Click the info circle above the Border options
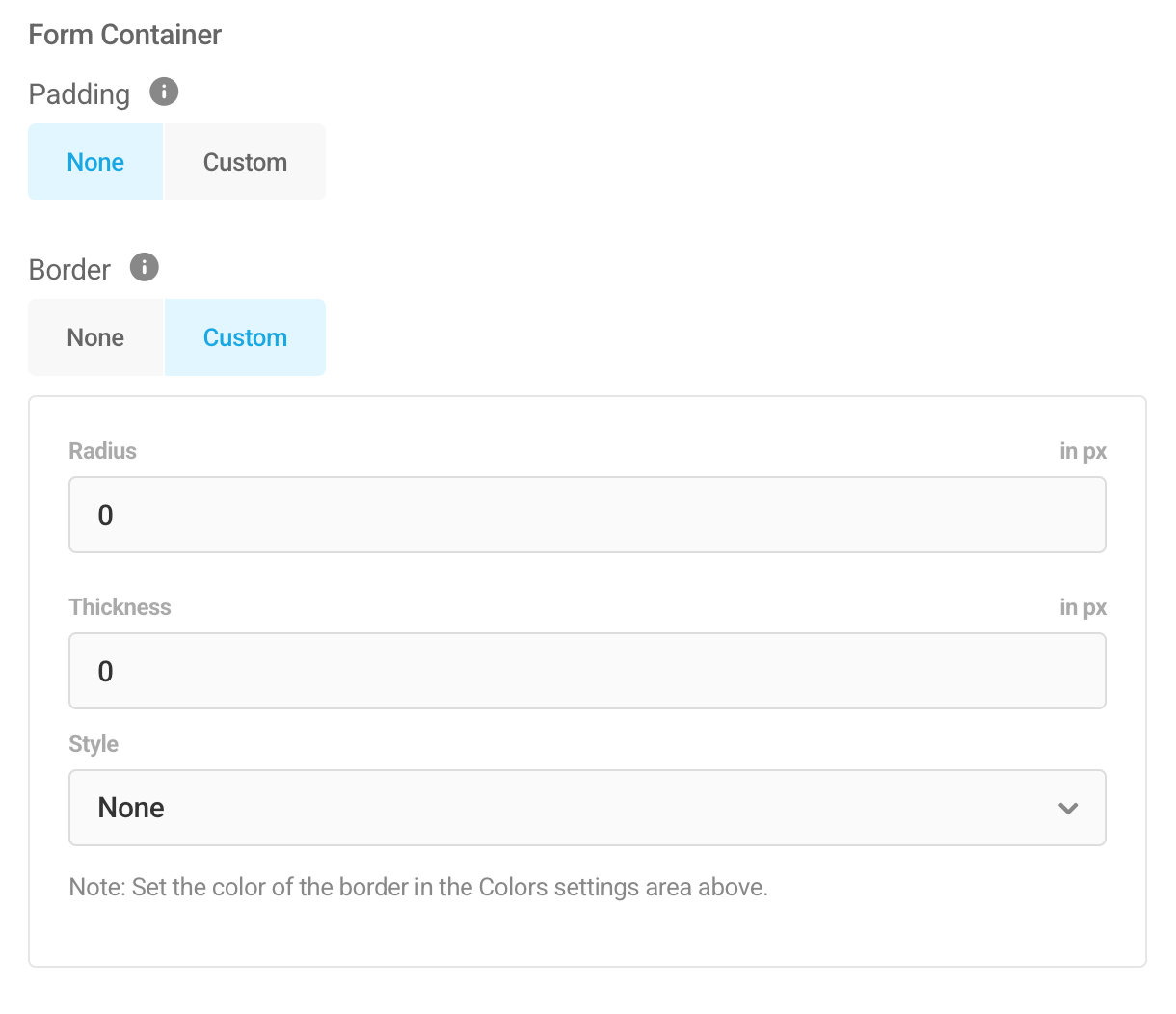Screen dimensions: 1176x1014 143,267
